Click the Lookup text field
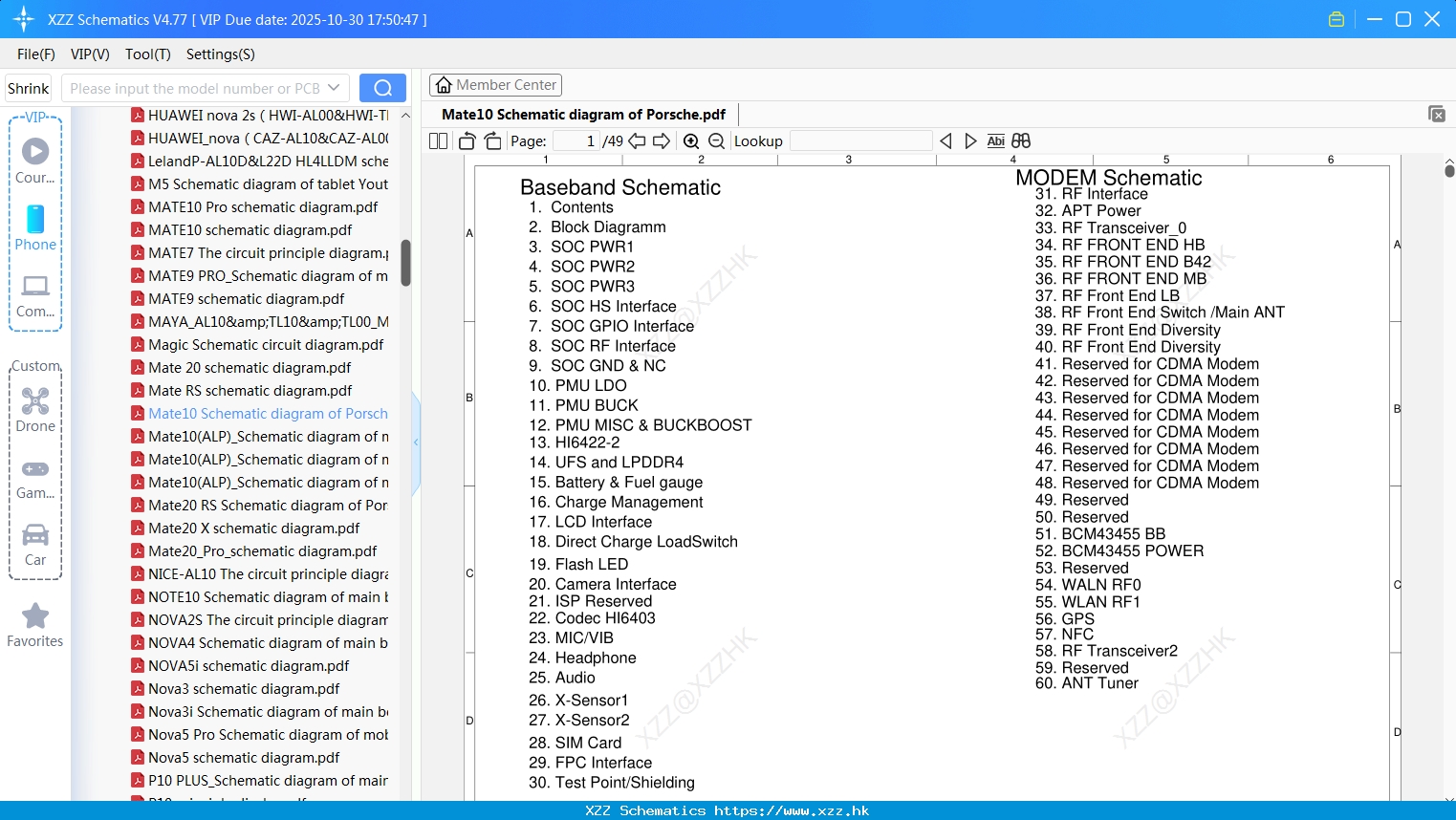This screenshot has width=1456, height=820. point(861,141)
